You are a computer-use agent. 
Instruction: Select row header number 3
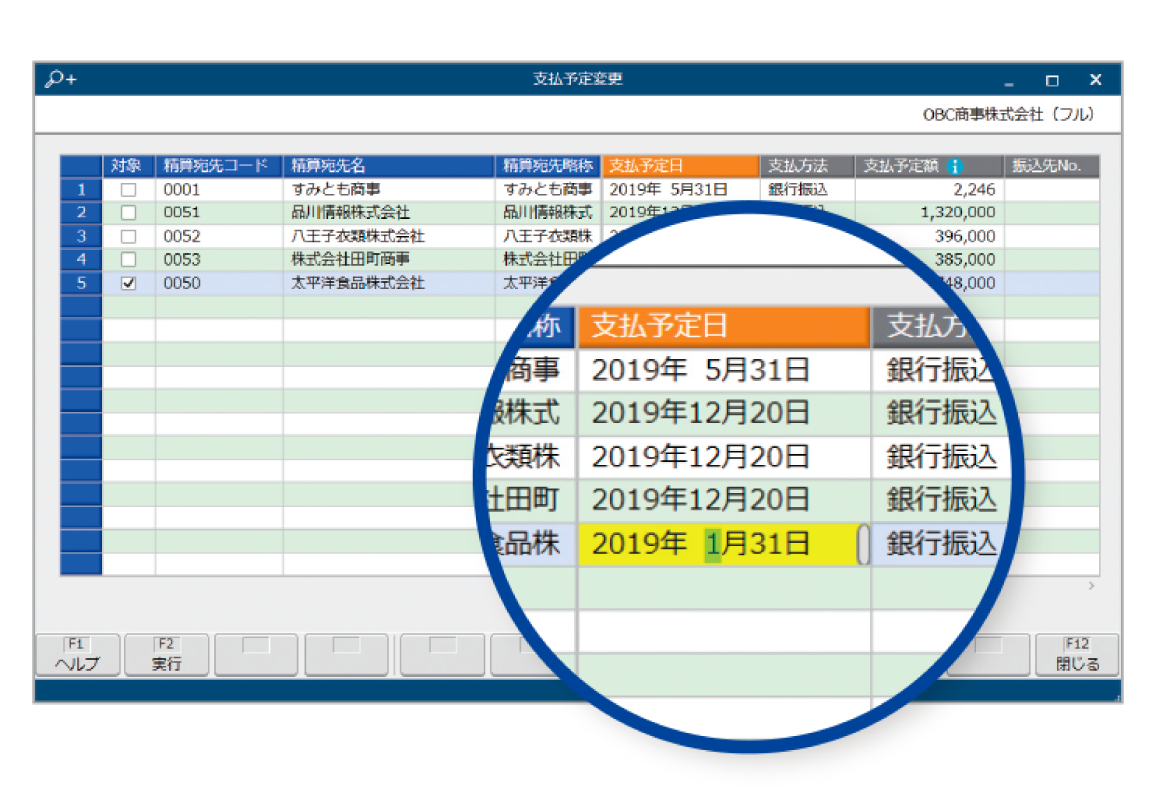[x=81, y=237]
